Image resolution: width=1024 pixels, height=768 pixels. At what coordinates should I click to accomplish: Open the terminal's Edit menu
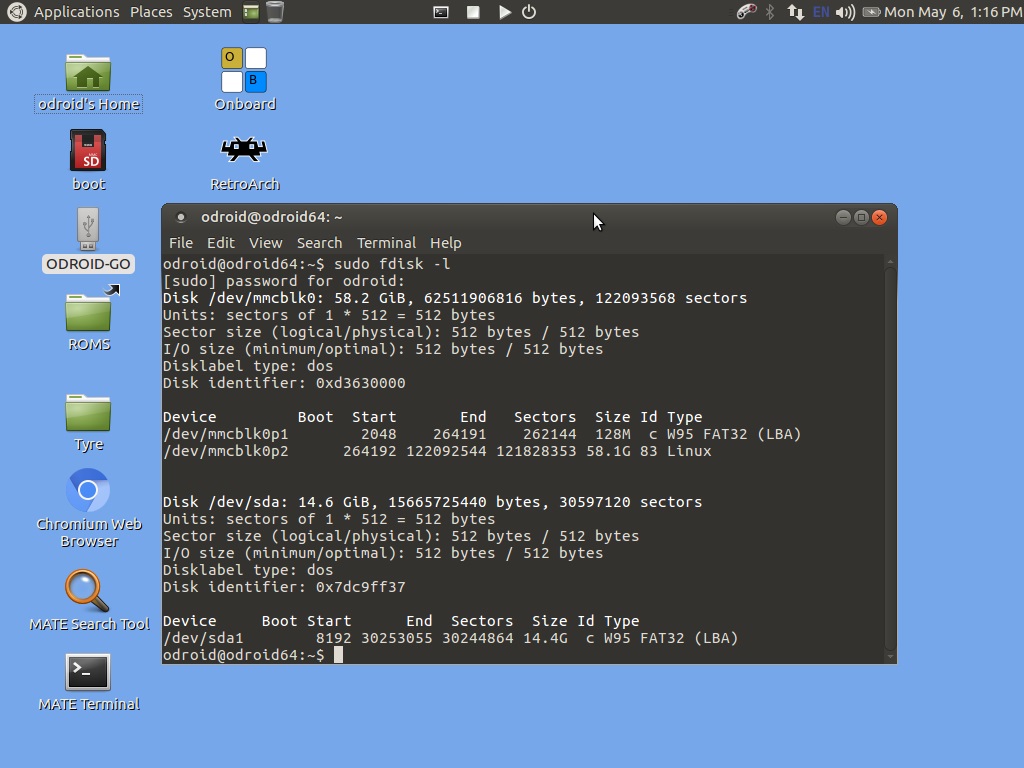[x=220, y=243]
